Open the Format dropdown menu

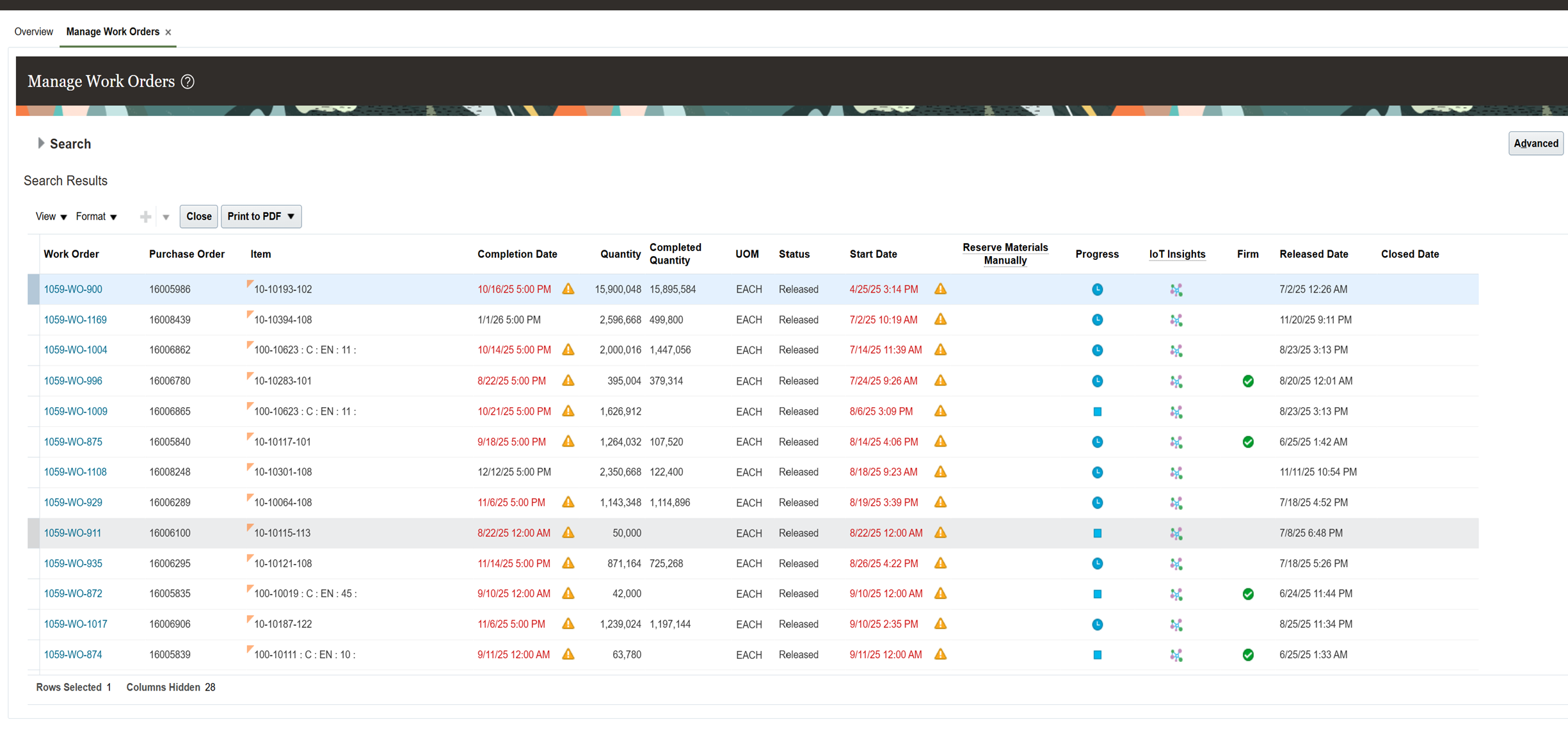coord(97,216)
